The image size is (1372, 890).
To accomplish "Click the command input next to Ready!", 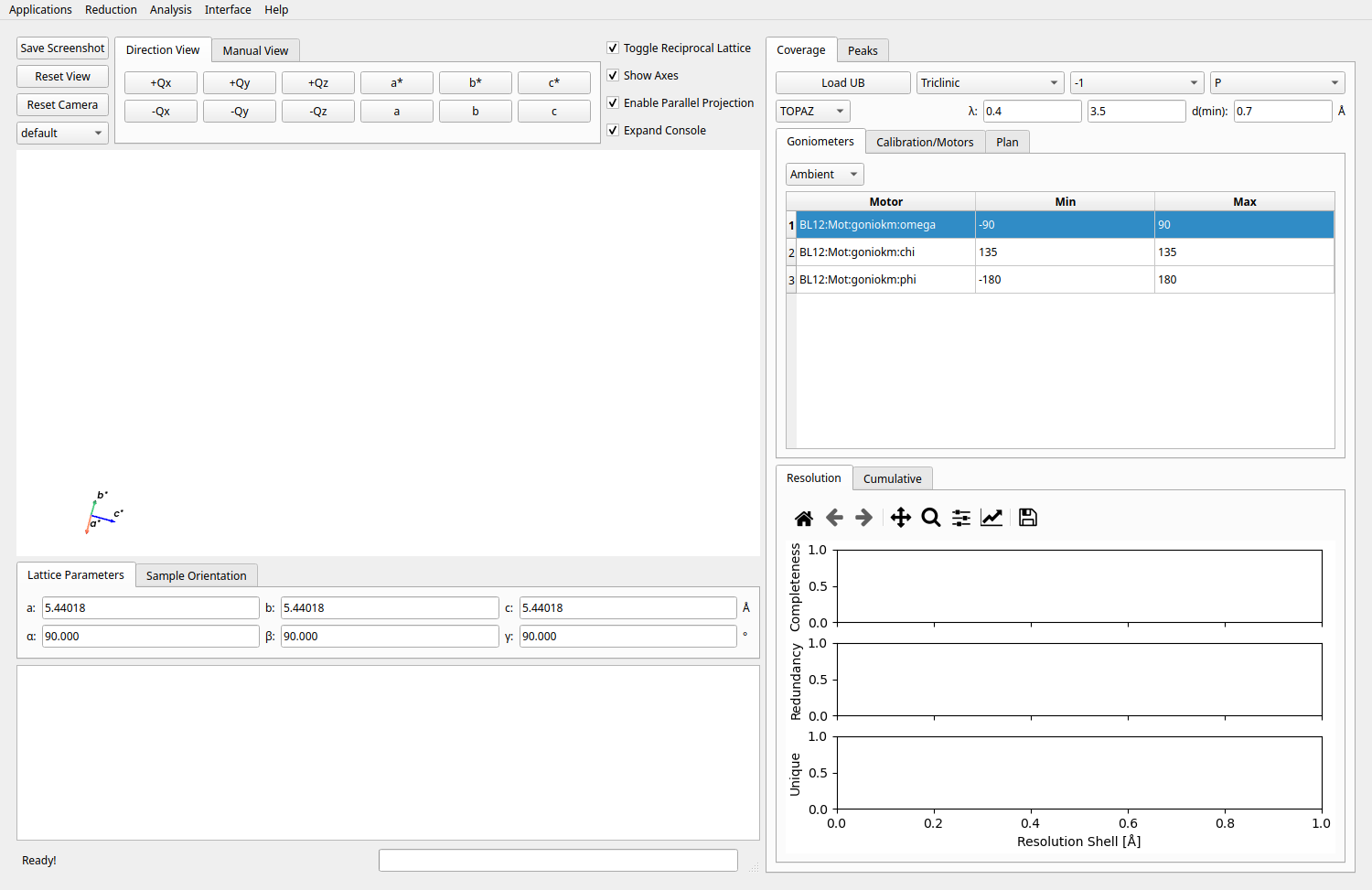I will [x=558, y=861].
